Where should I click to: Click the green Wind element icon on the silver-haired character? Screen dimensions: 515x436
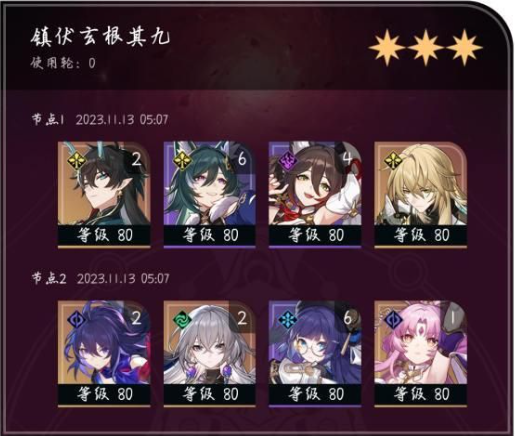point(182,320)
